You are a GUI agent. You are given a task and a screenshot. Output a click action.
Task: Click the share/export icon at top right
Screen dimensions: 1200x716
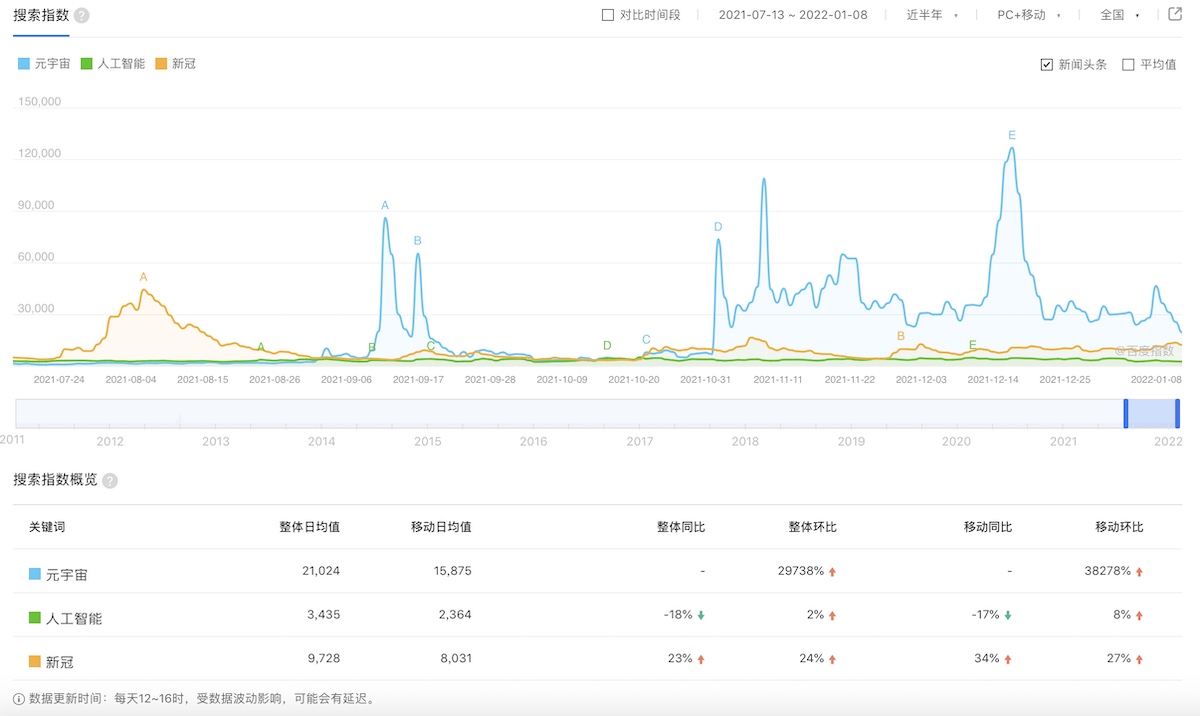tap(1175, 15)
